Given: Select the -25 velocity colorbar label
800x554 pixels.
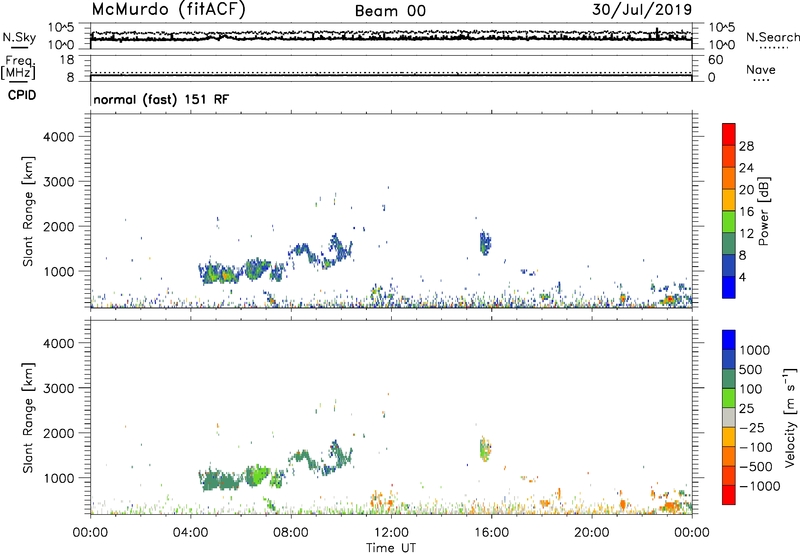Looking at the screenshot, I should pyautogui.click(x=752, y=427).
